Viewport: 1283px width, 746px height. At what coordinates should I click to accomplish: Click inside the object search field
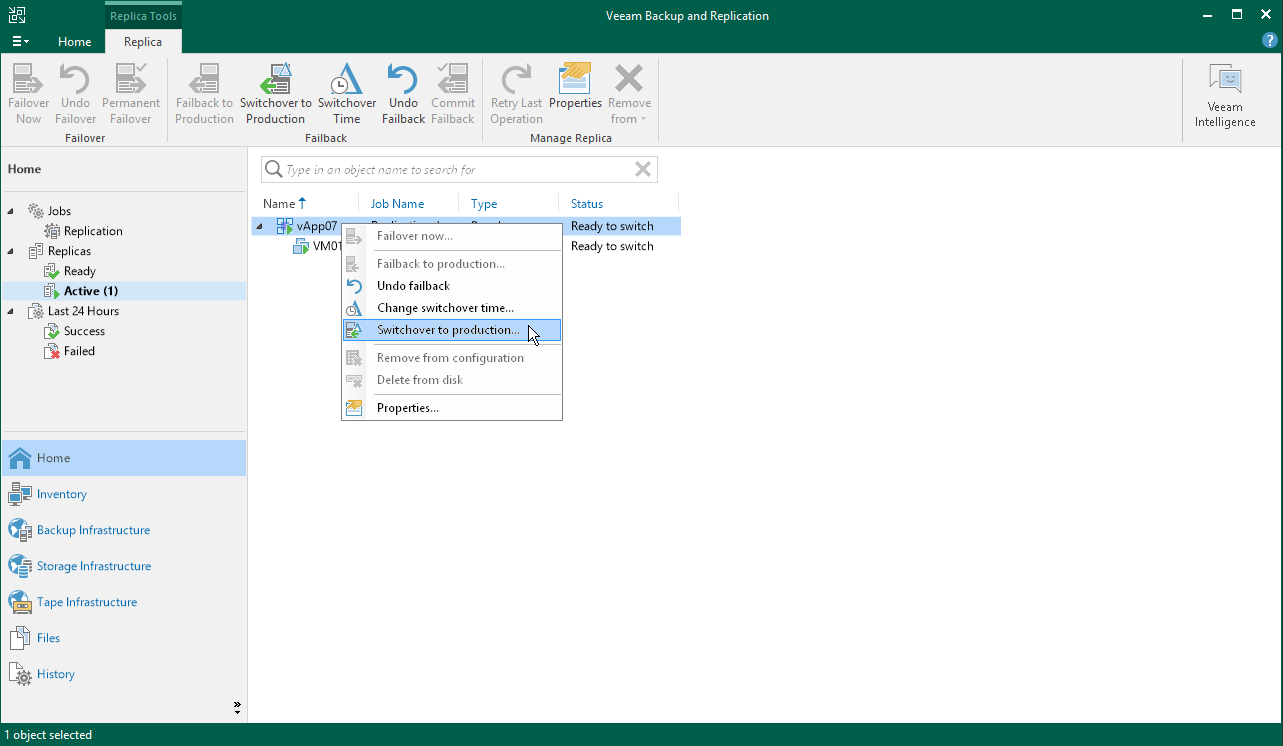[450, 169]
